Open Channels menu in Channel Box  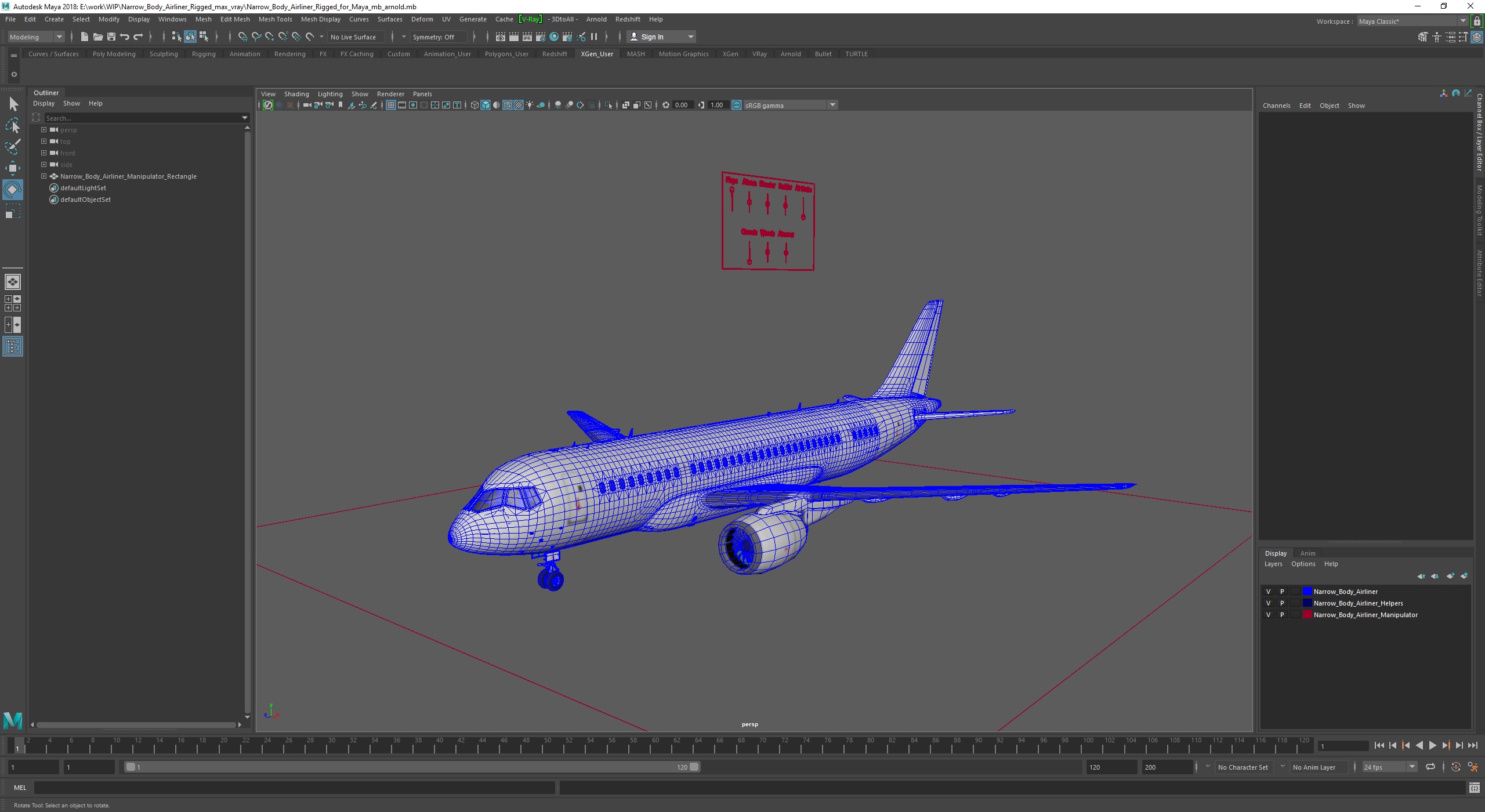point(1276,106)
